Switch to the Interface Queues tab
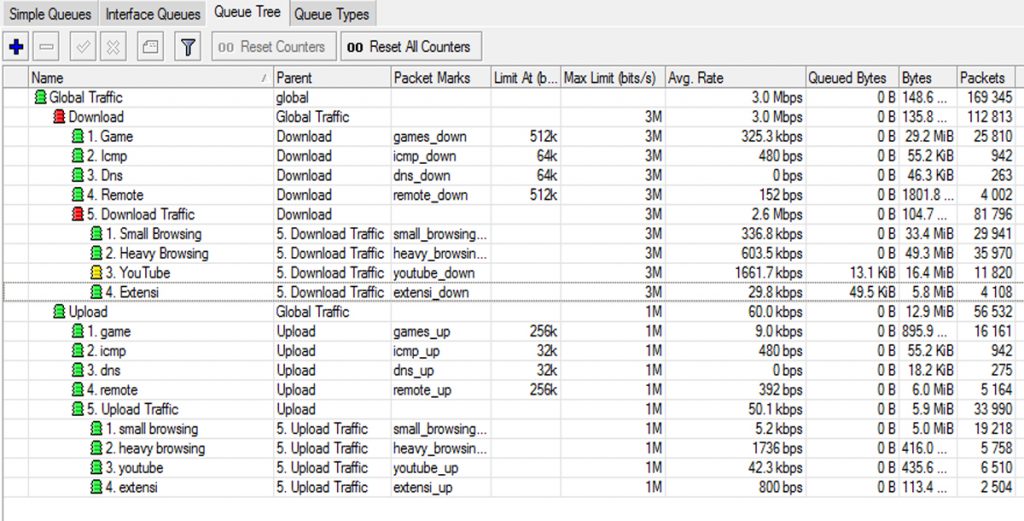 [153, 14]
